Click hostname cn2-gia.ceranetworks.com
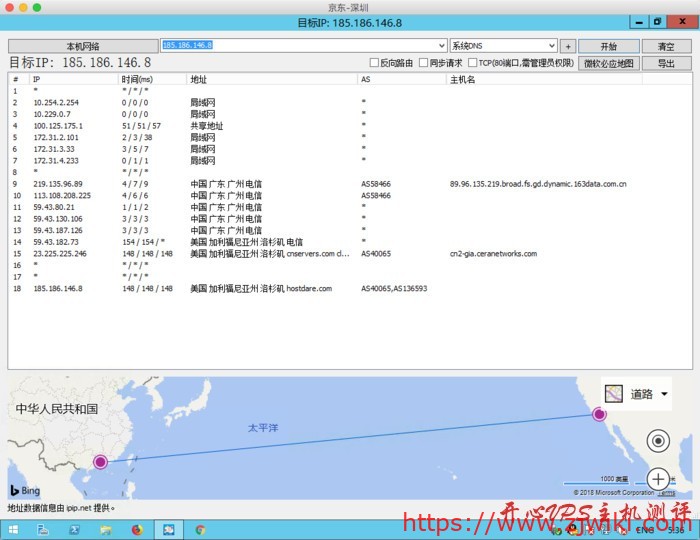Image resolution: width=700 pixels, height=540 pixels. point(493,253)
